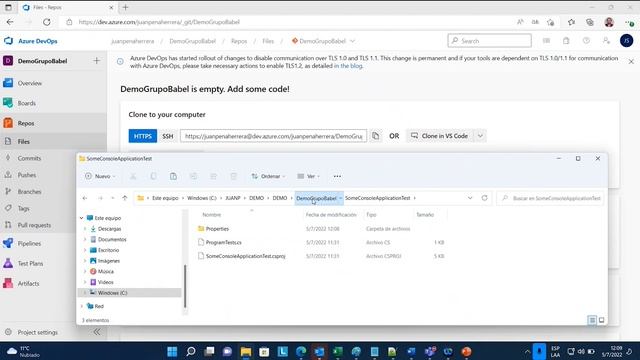Screen dimensions: 640x360
Task: Expand Documentos in navigation pane
Action: 85,240
